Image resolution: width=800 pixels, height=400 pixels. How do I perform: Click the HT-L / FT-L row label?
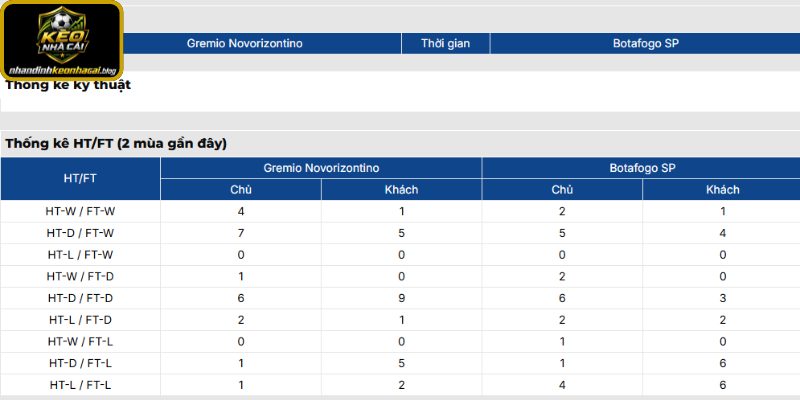(x=81, y=385)
